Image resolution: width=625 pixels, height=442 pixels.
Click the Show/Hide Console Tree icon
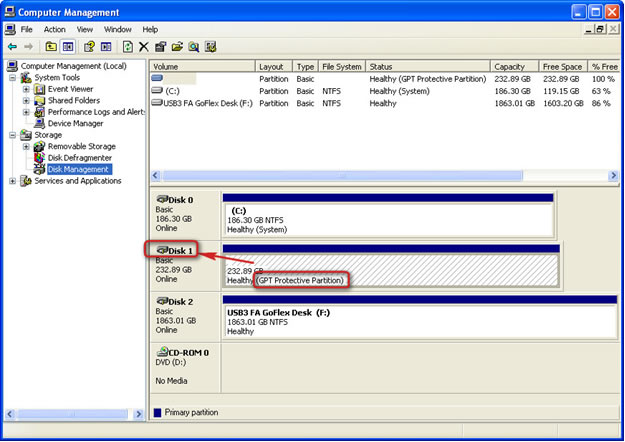68,46
